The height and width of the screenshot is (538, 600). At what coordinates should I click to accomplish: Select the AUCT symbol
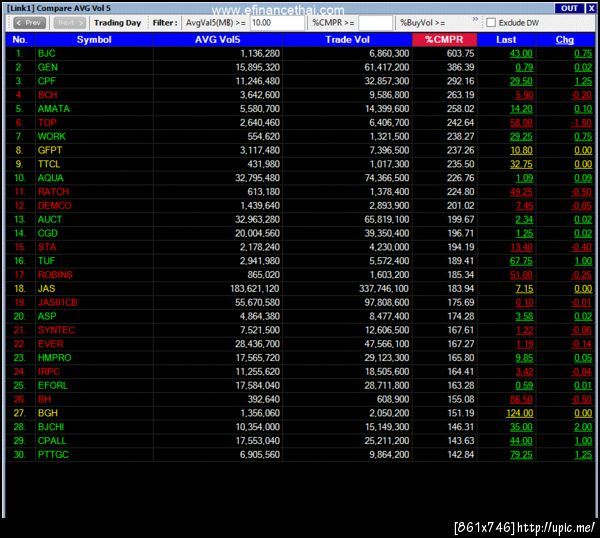point(50,219)
